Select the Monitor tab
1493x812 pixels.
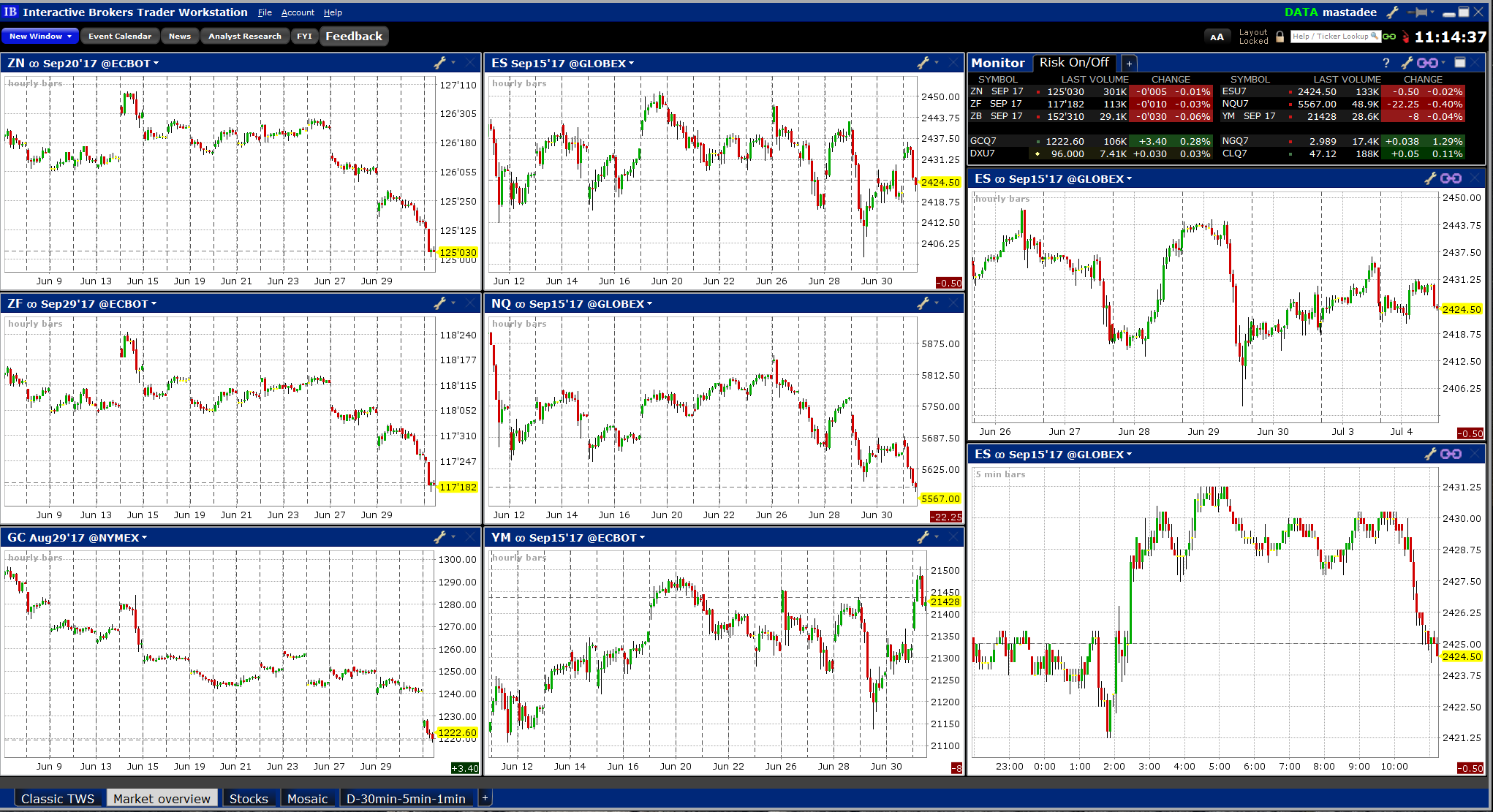point(998,63)
